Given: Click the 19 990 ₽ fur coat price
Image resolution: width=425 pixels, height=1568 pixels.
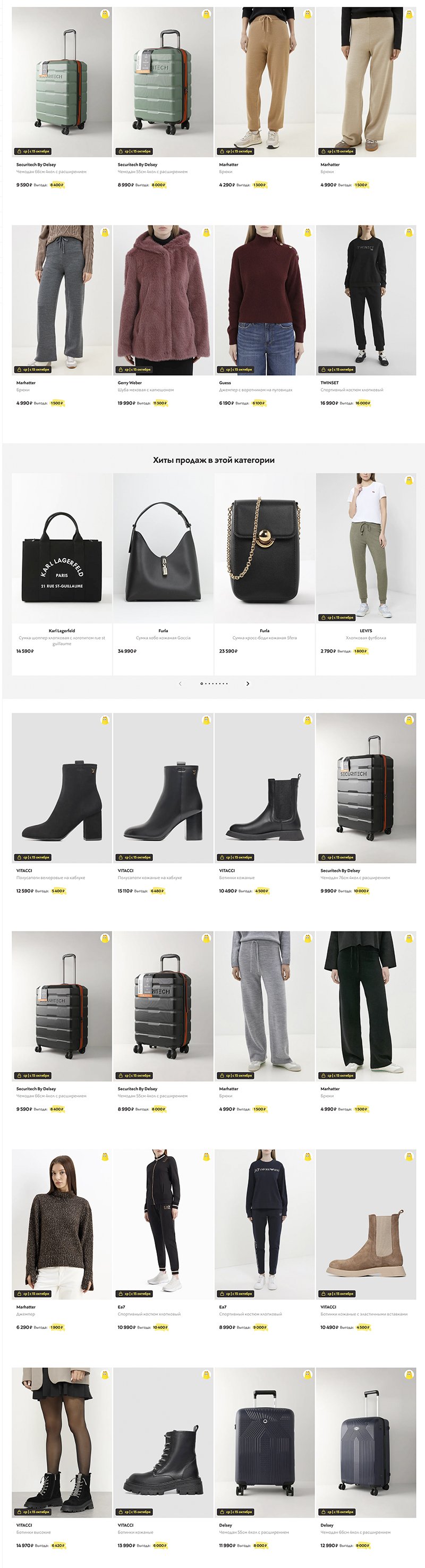Looking at the screenshot, I should (125, 403).
